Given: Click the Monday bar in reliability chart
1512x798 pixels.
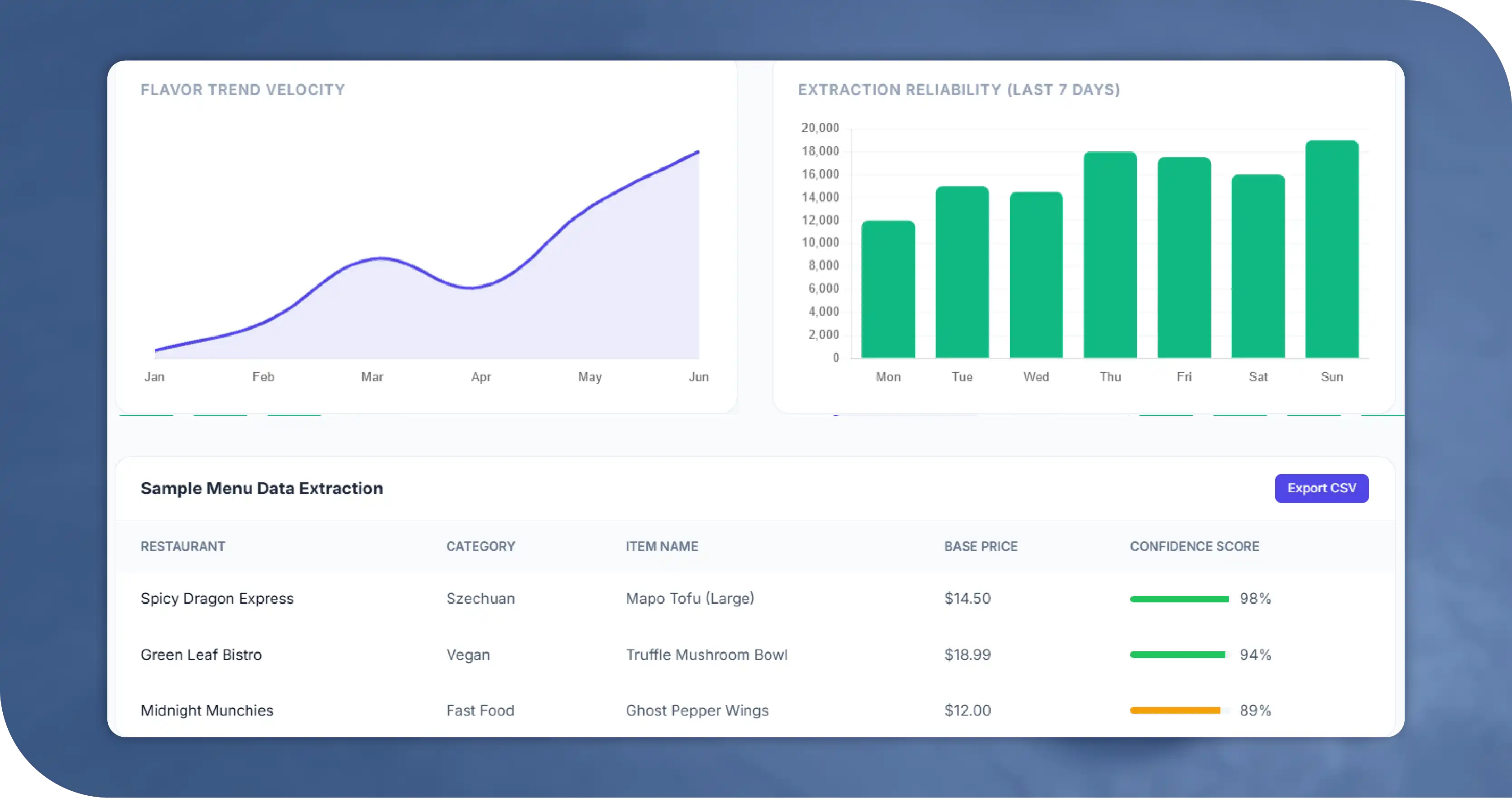Looking at the screenshot, I should click(x=888, y=289).
